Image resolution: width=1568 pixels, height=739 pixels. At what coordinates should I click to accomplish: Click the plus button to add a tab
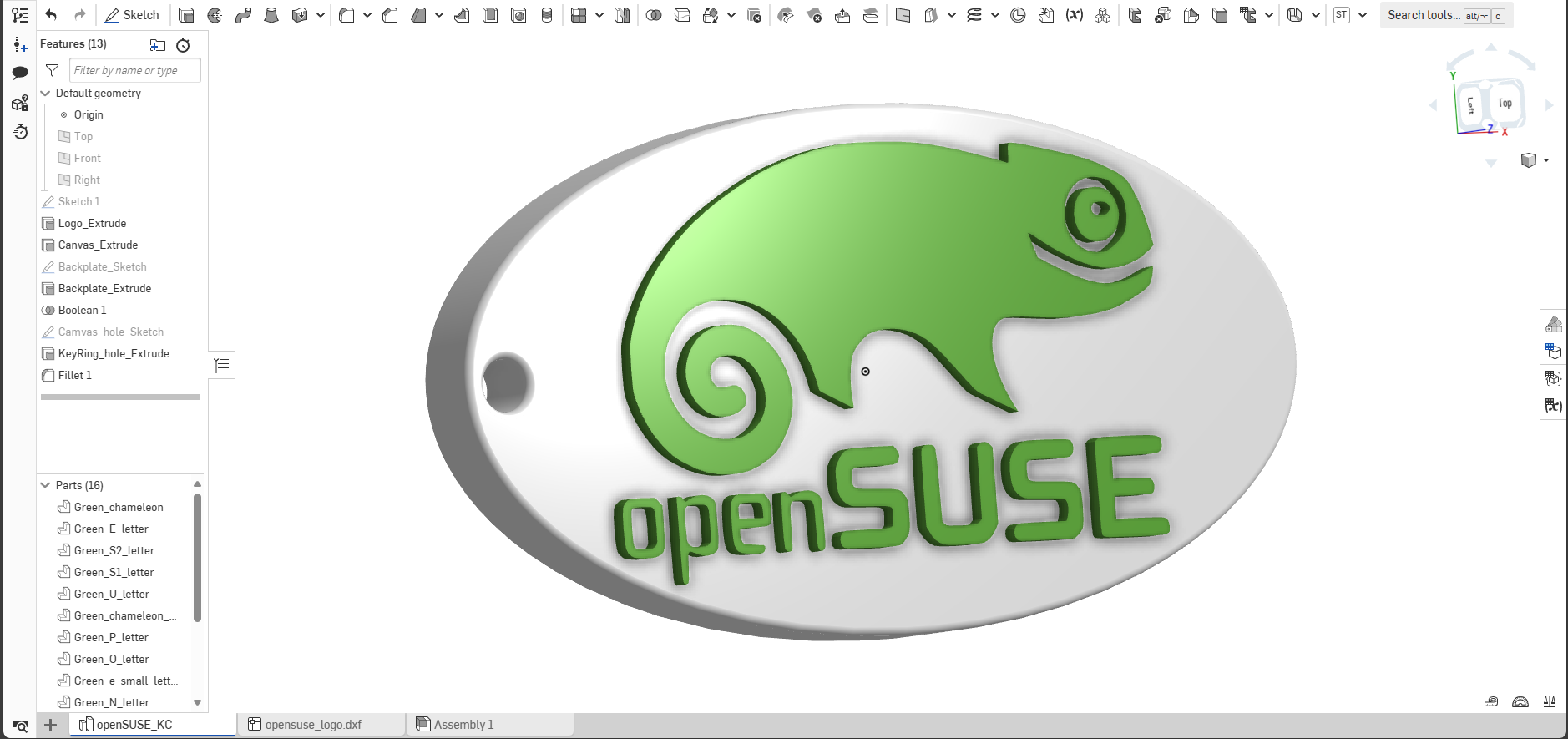click(50, 725)
